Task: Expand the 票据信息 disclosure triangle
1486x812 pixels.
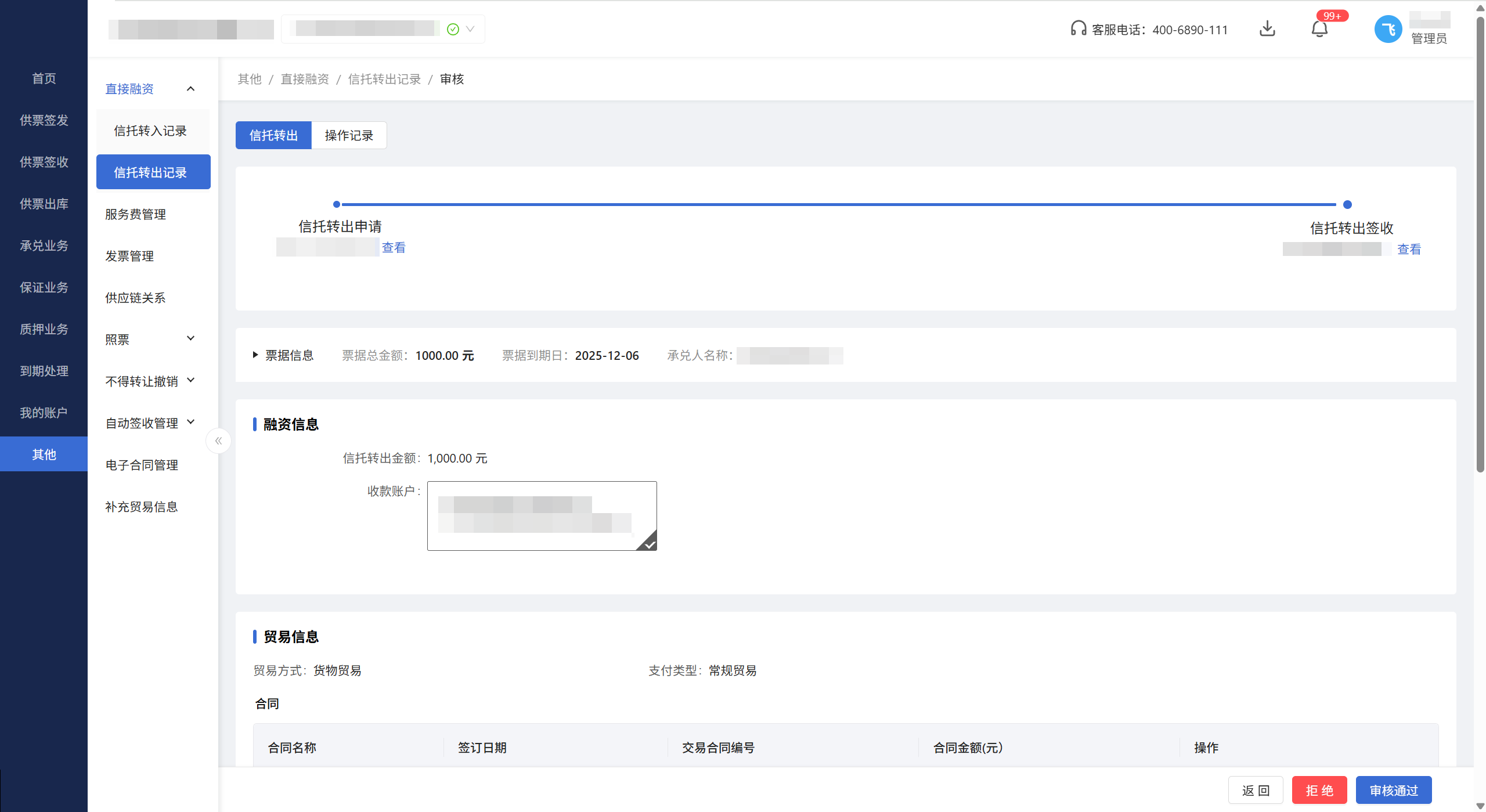Action: 255,355
